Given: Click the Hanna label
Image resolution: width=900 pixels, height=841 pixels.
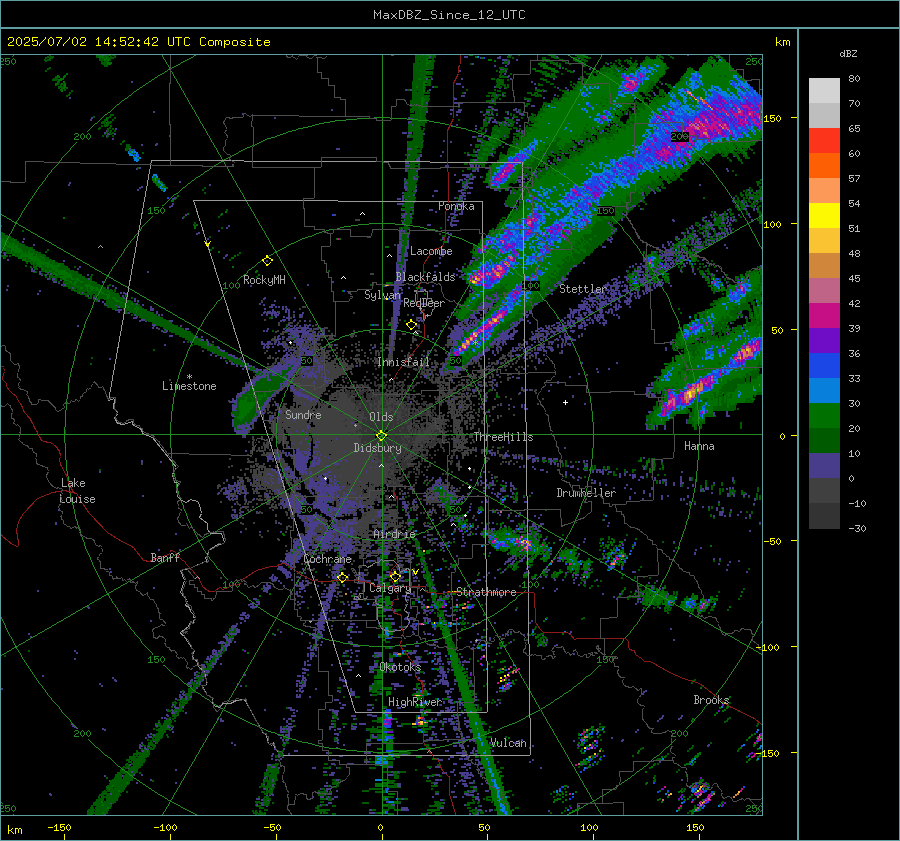Looking at the screenshot, I should [x=699, y=446].
